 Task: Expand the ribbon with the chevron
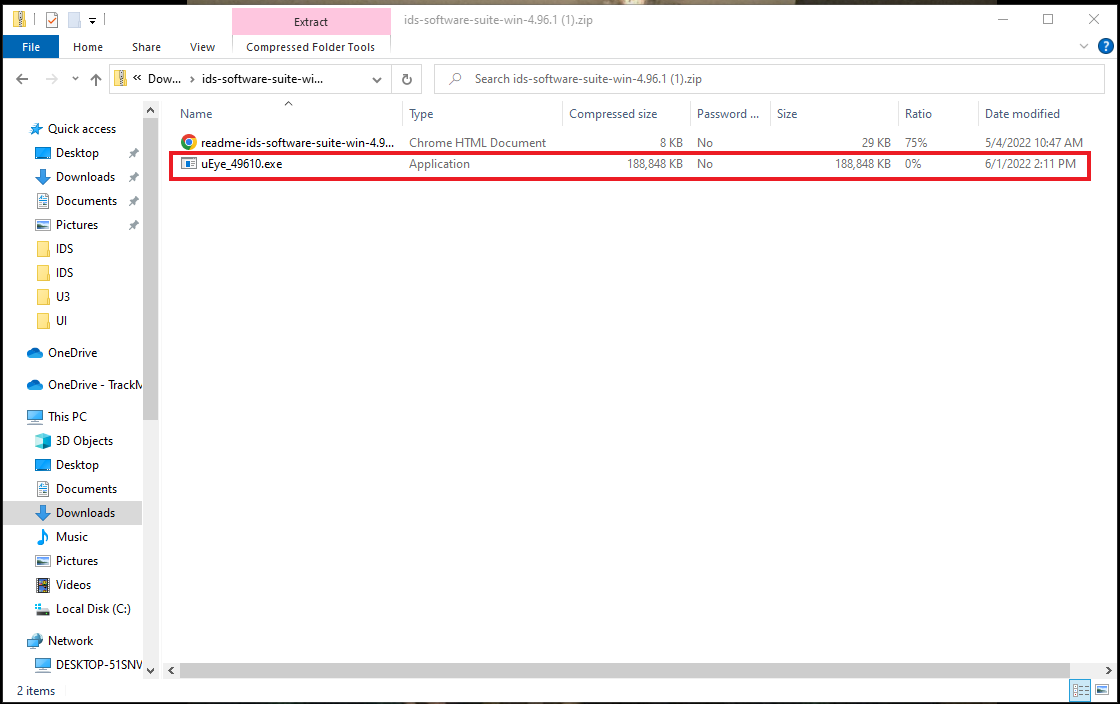click(x=1084, y=46)
